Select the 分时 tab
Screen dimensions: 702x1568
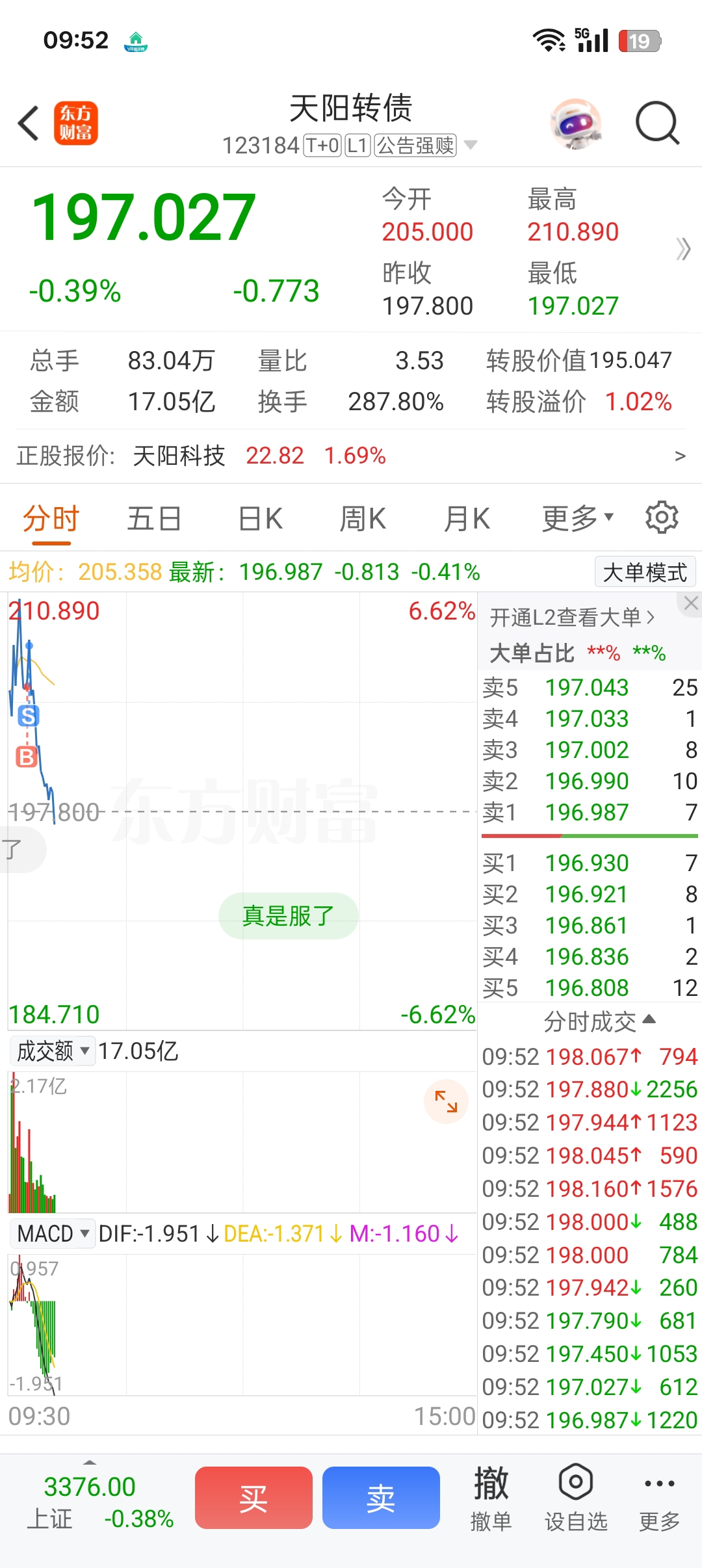click(51, 519)
